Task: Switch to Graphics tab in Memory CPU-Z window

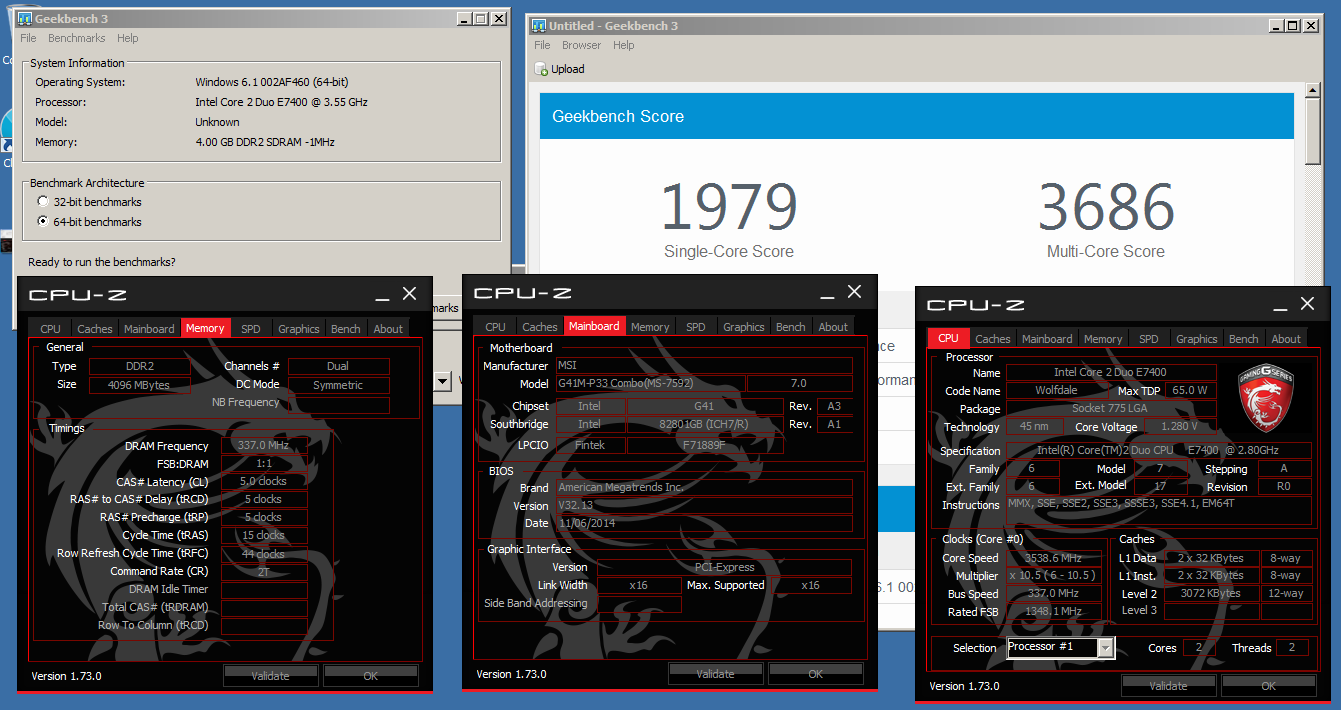Action: point(299,328)
